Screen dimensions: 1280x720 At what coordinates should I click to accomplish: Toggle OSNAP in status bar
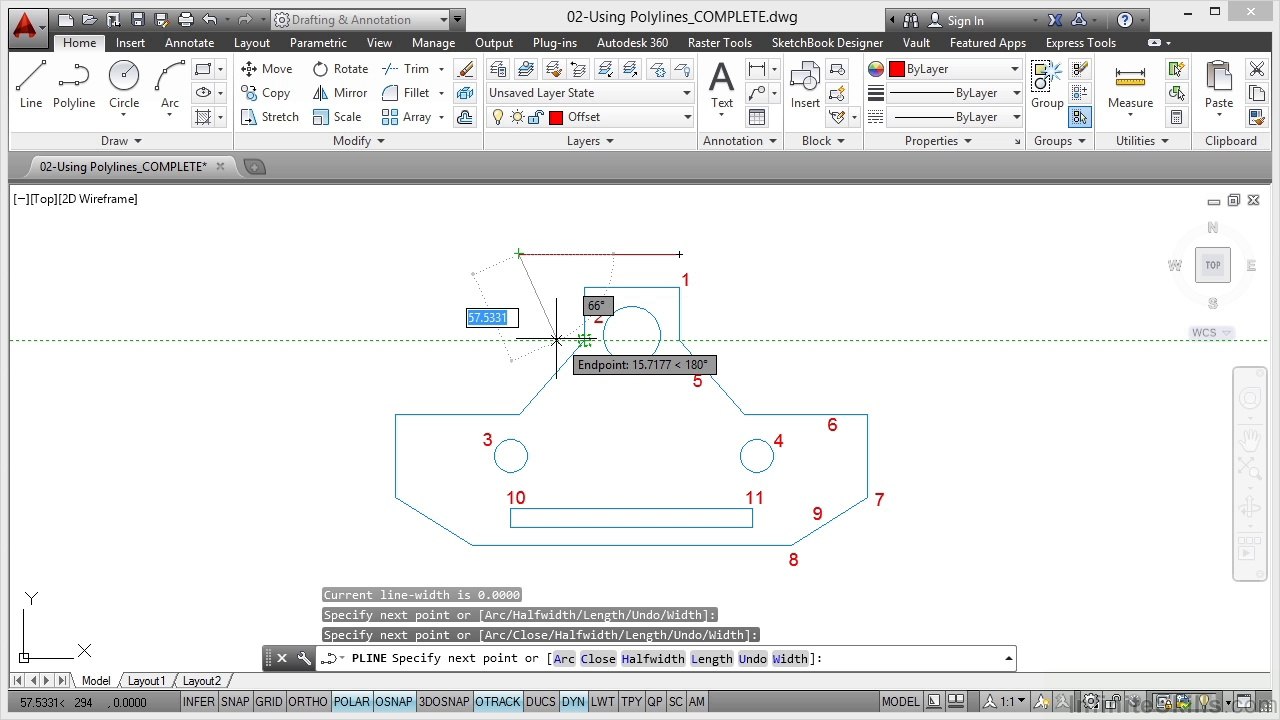tap(394, 702)
